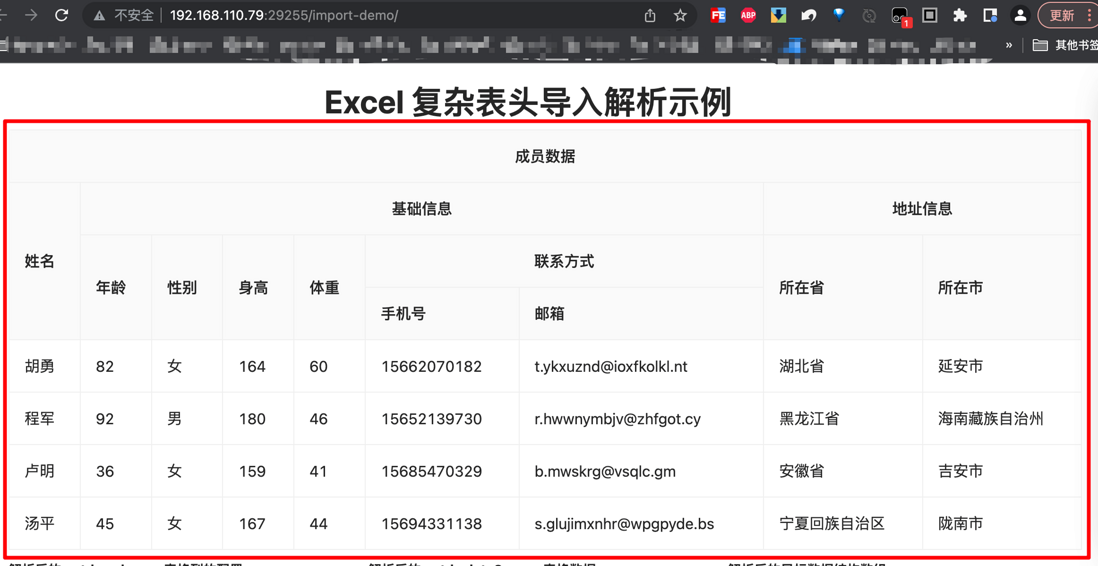
Task: Reload the page with the refresh icon
Action: pyautogui.click(x=62, y=15)
